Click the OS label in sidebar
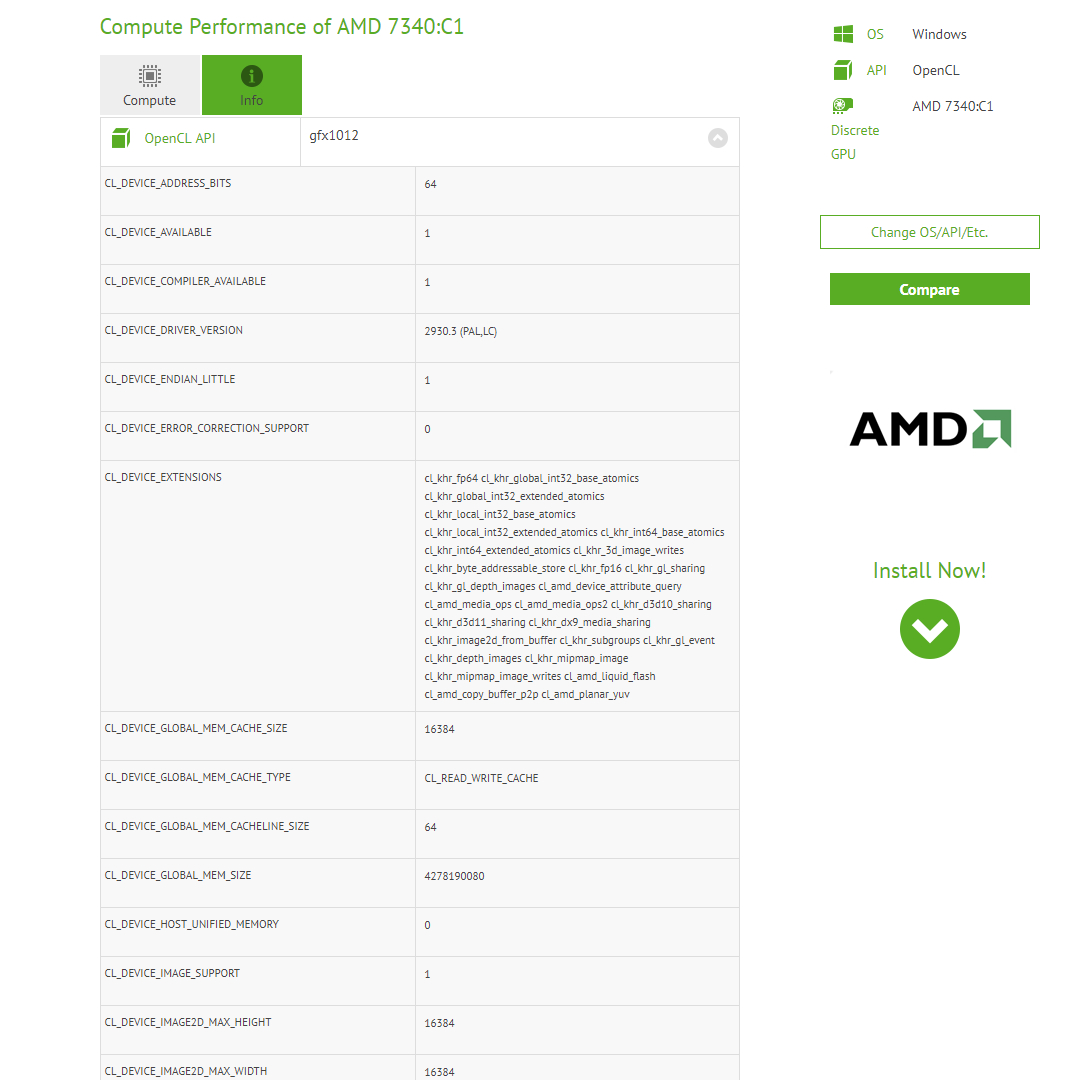The width and height of the screenshot is (1090, 1080). click(x=875, y=34)
